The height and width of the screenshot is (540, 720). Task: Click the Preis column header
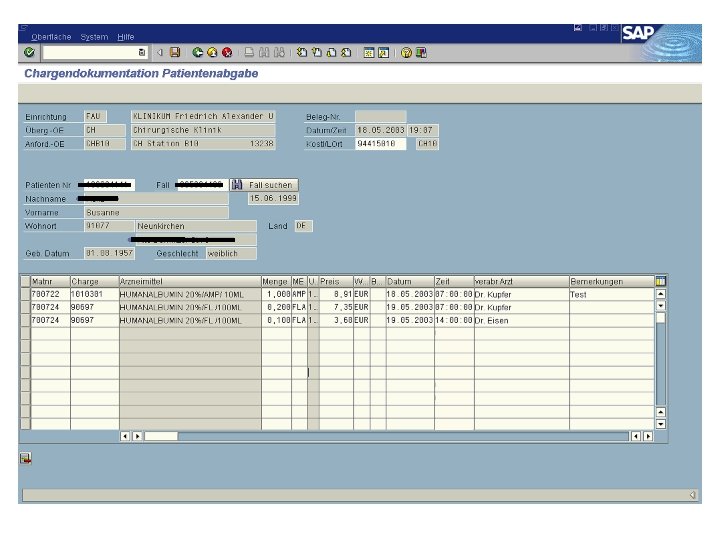(336, 281)
